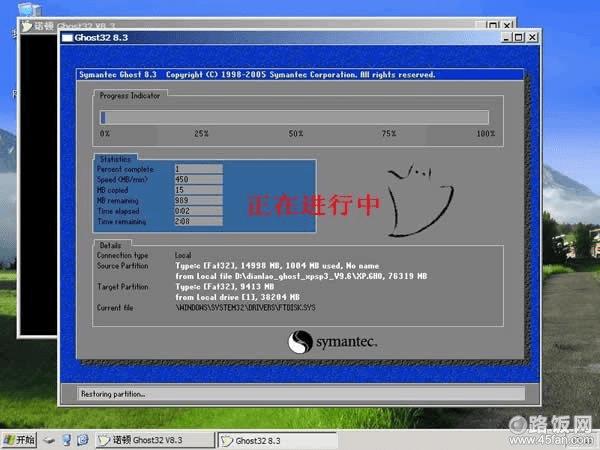Close the Ghost32 8.3 window
Screen dimensions: 600x450
(x=532, y=37)
